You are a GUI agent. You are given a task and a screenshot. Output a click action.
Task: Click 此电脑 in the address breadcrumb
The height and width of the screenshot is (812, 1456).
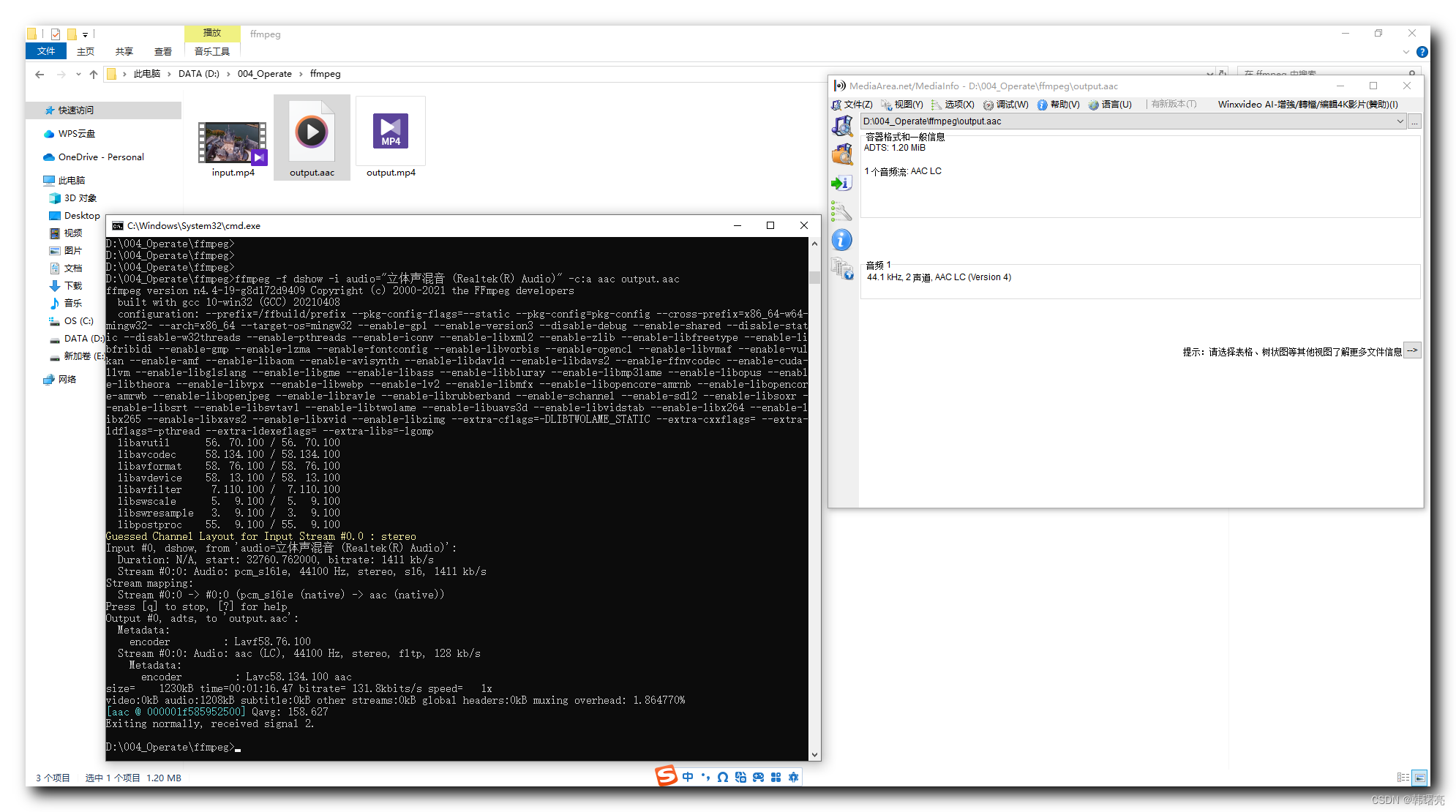click(147, 74)
